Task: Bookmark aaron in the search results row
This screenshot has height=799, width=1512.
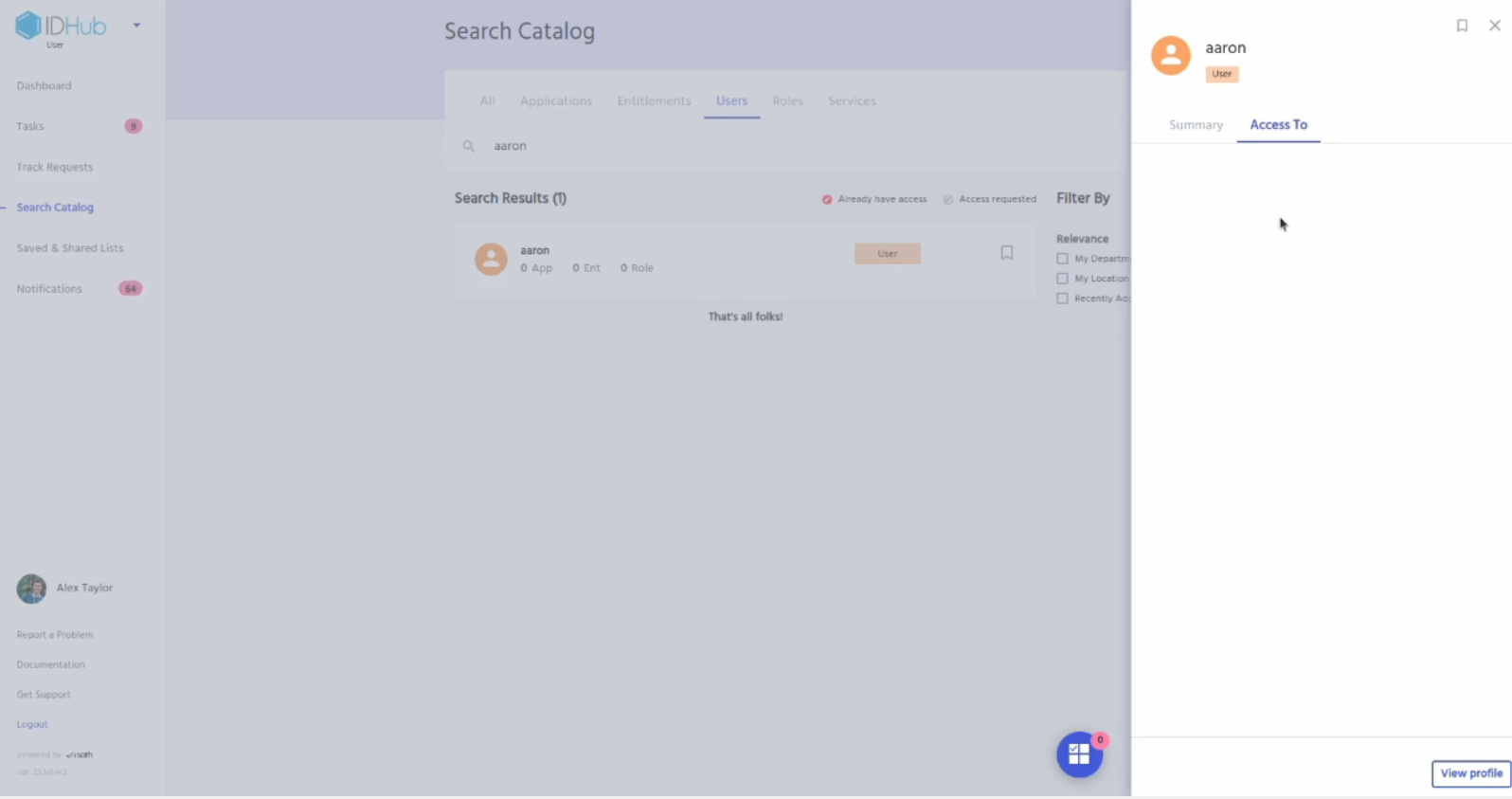Action: pyautogui.click(x=1006, y=253)
